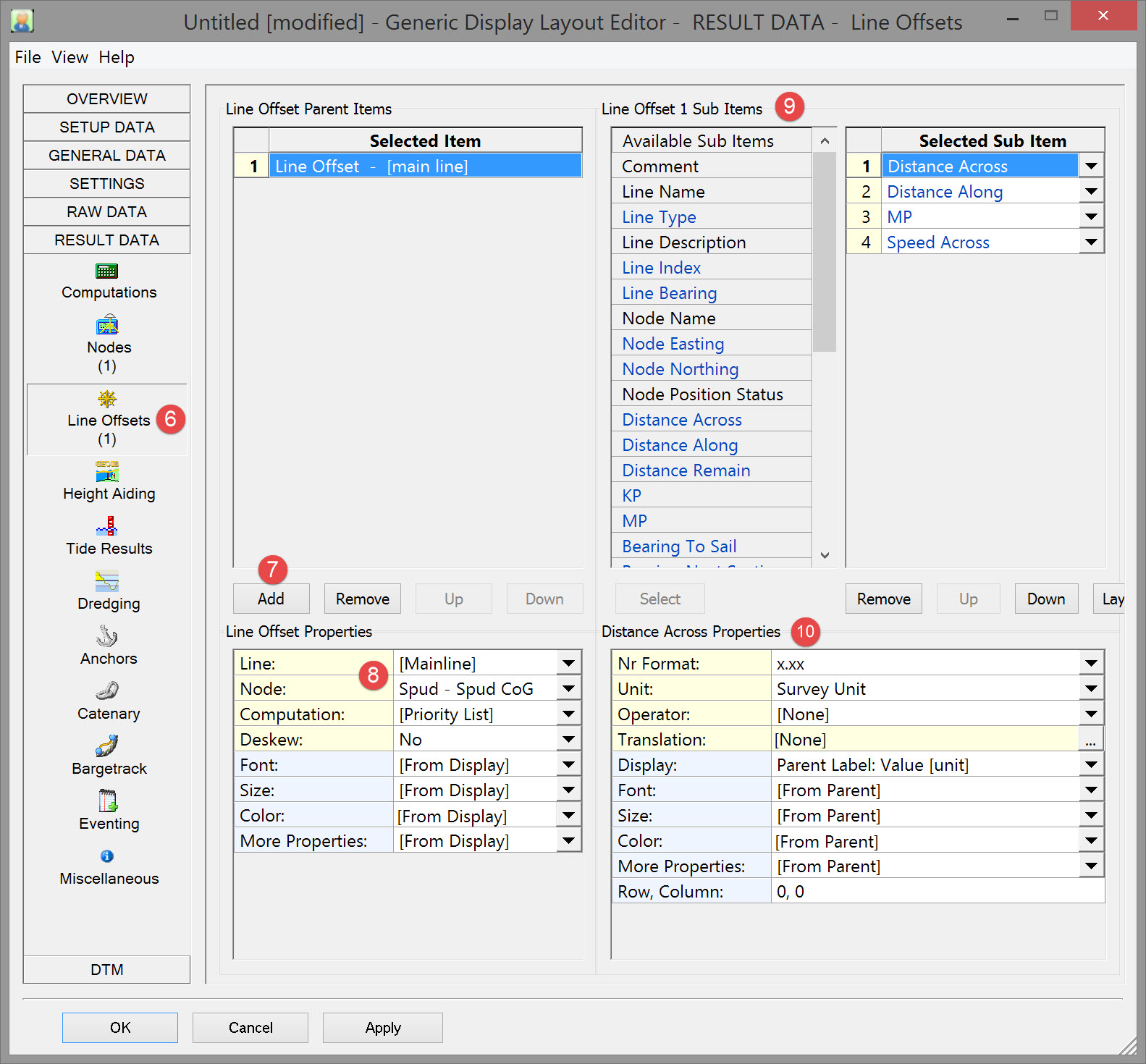Open Translation ellipsis browse button
The image size is (1146, 1064).
coord(1091,740)
